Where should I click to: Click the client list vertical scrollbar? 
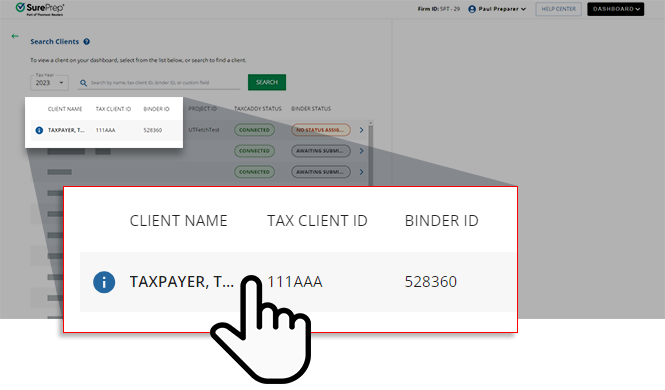[x=371, y=153]
